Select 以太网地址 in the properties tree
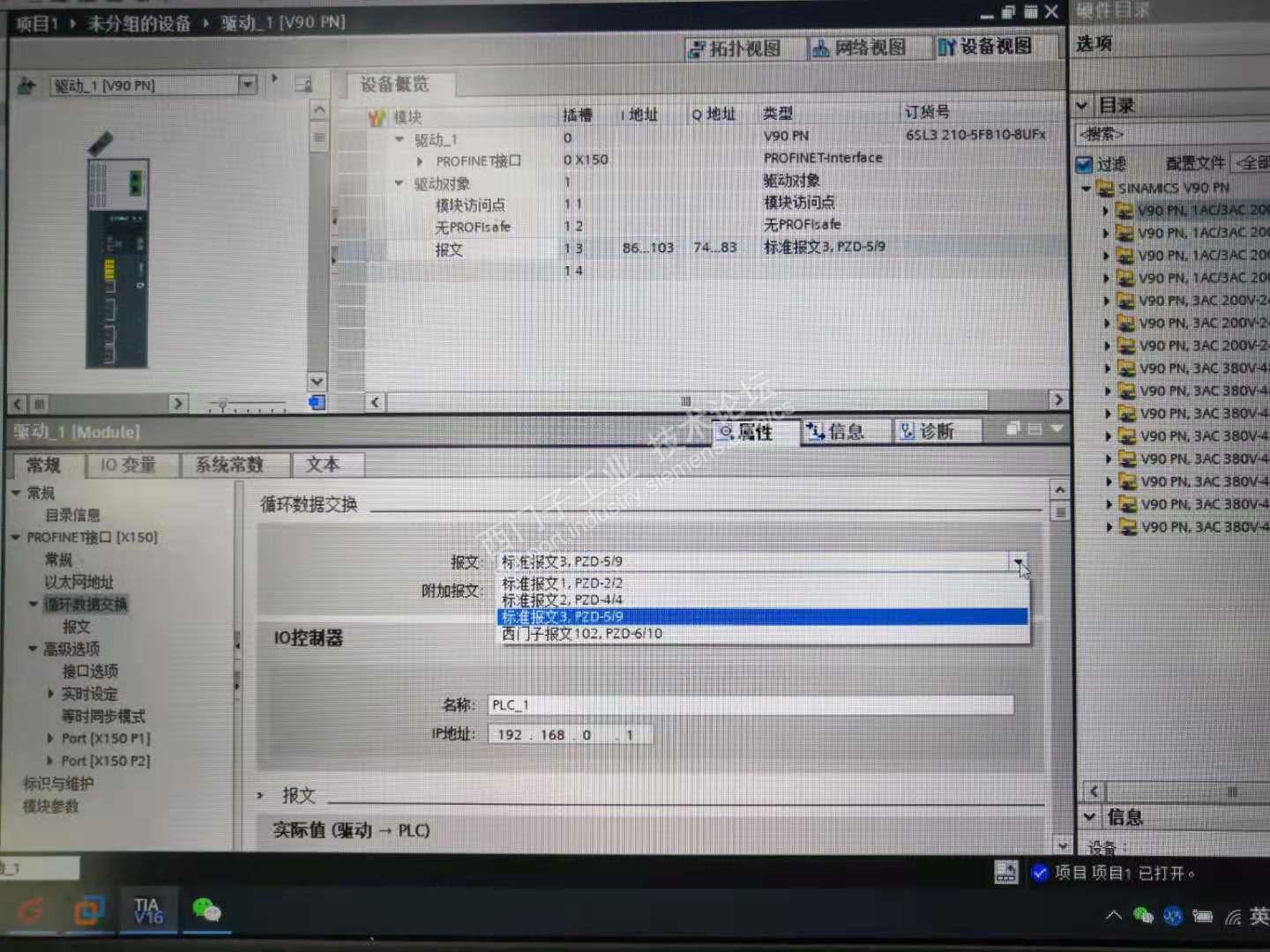Screen dimensions: 1270x952 [78, 582]
